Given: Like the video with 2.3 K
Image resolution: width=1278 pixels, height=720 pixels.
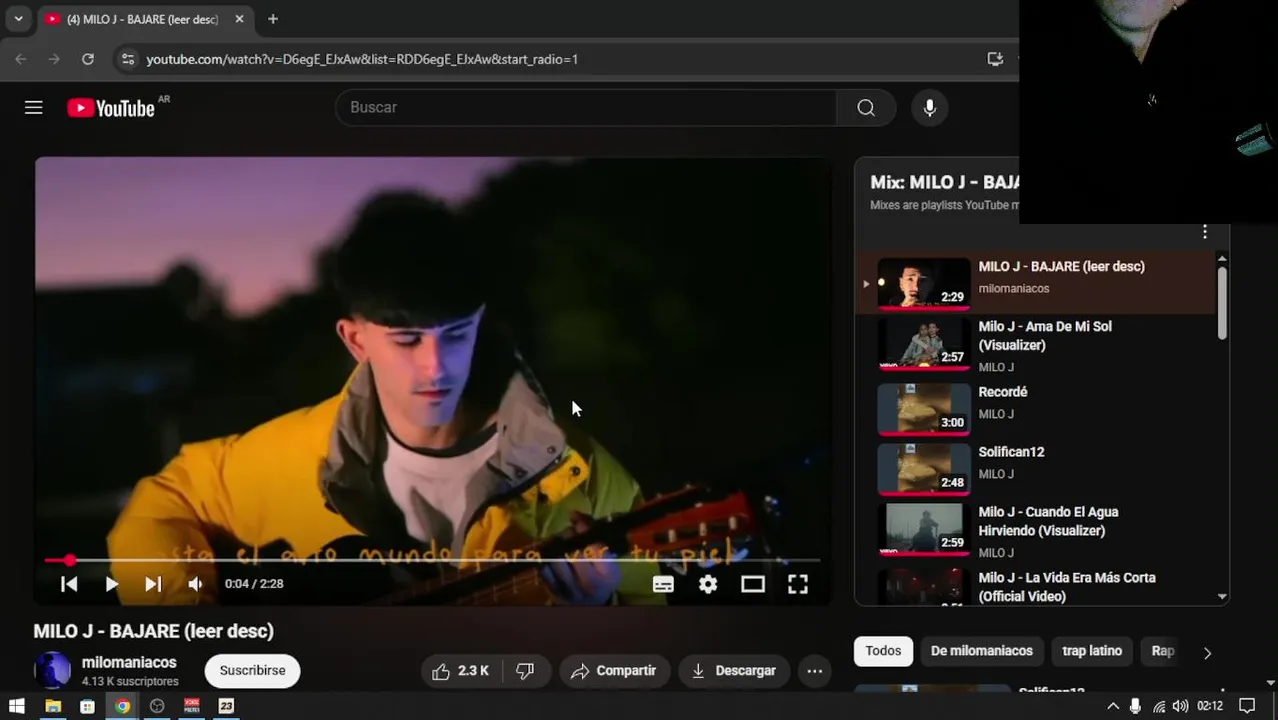Looking at the screenshot, I should tap(461, 671).
